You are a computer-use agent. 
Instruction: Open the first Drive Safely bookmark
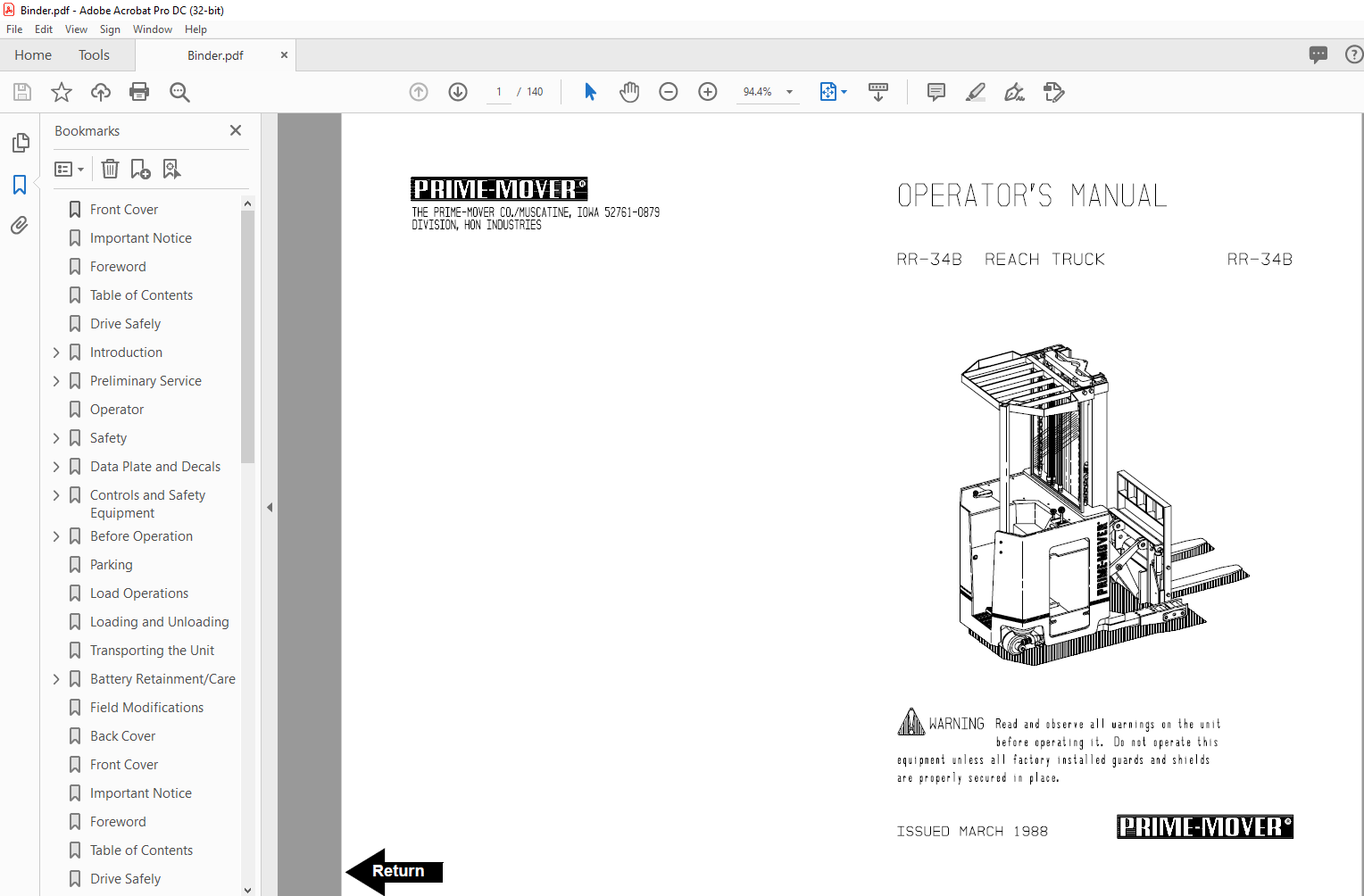point(126,324)
